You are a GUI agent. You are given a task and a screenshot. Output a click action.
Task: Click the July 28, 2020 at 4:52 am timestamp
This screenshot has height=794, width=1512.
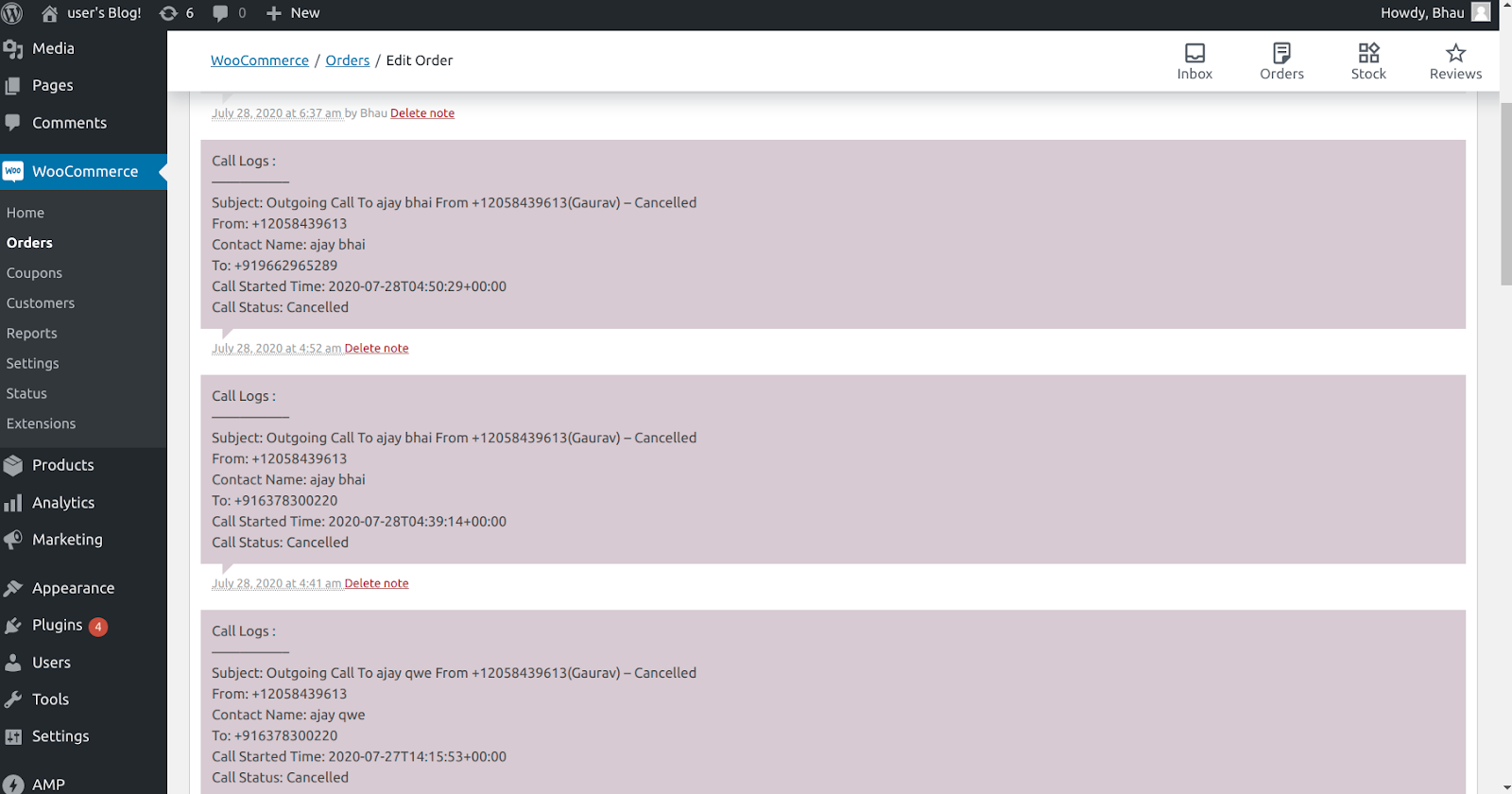point(276,349)
